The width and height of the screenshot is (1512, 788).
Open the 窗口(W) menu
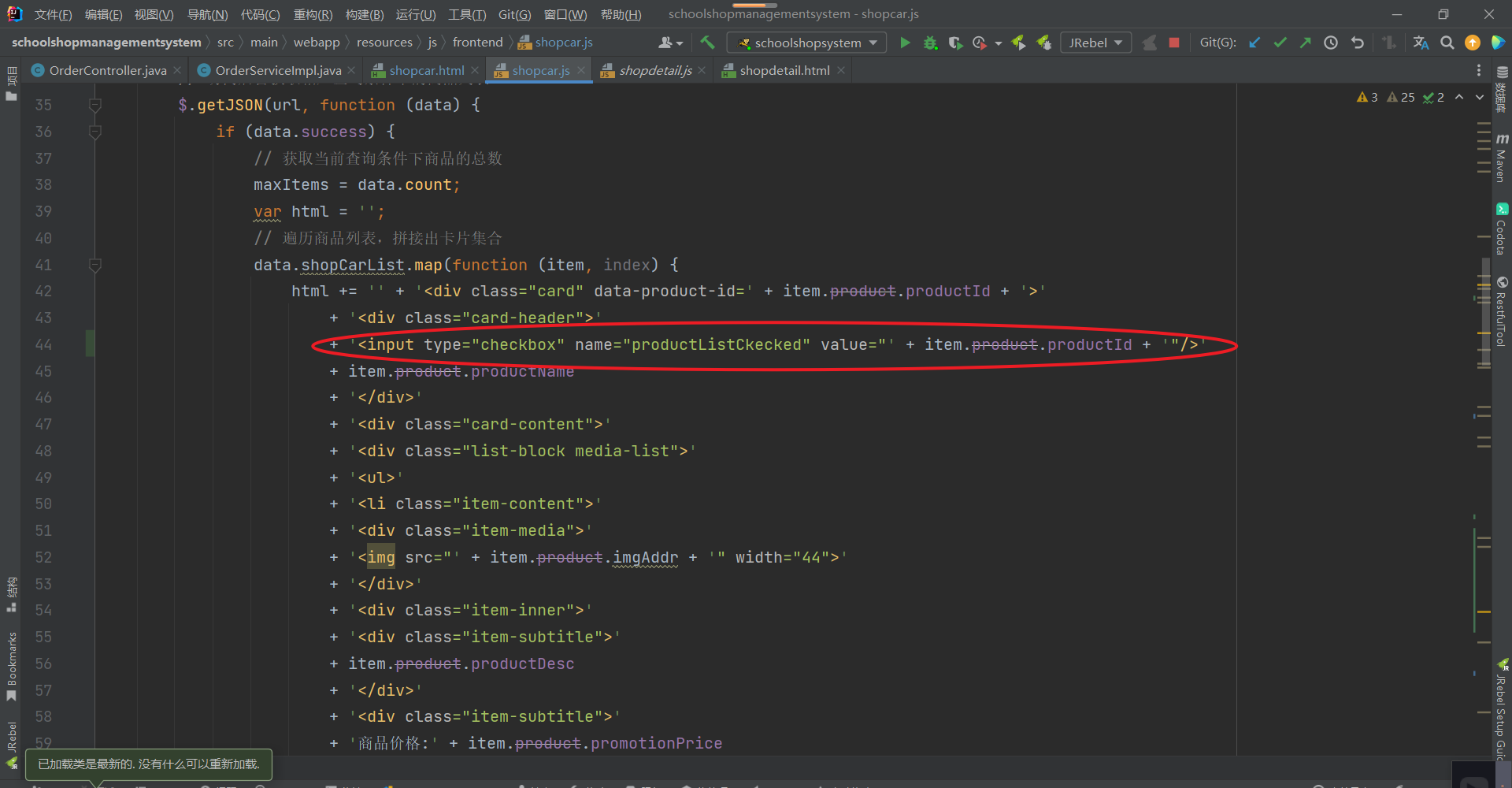click(565, 14)
